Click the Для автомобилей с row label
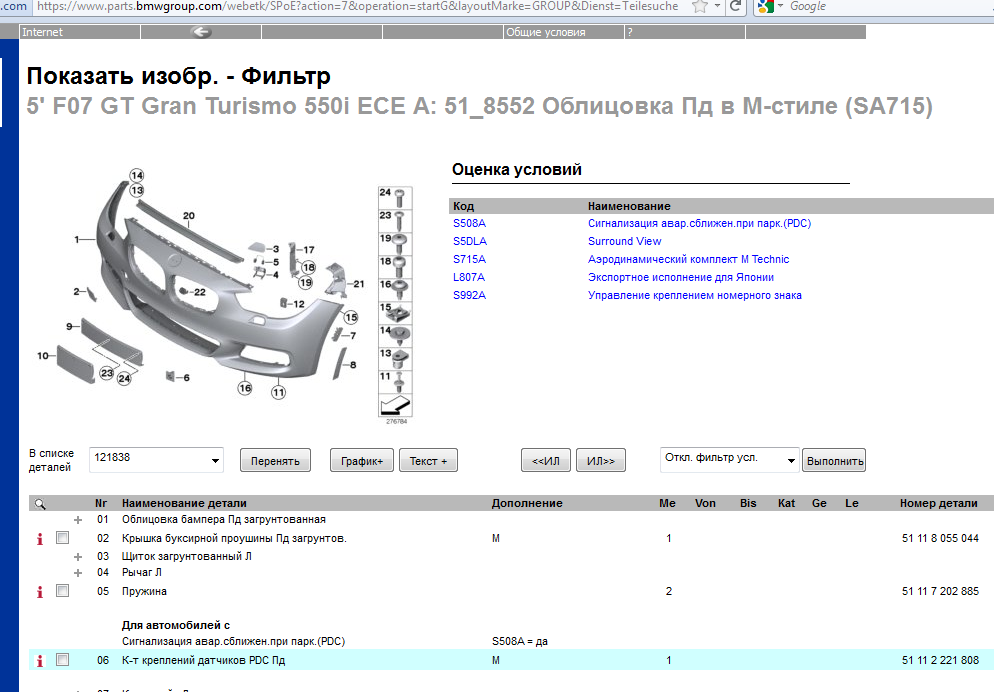Image resolution: width=994 pixels, height=692 pixels. (x=176, y=625)
